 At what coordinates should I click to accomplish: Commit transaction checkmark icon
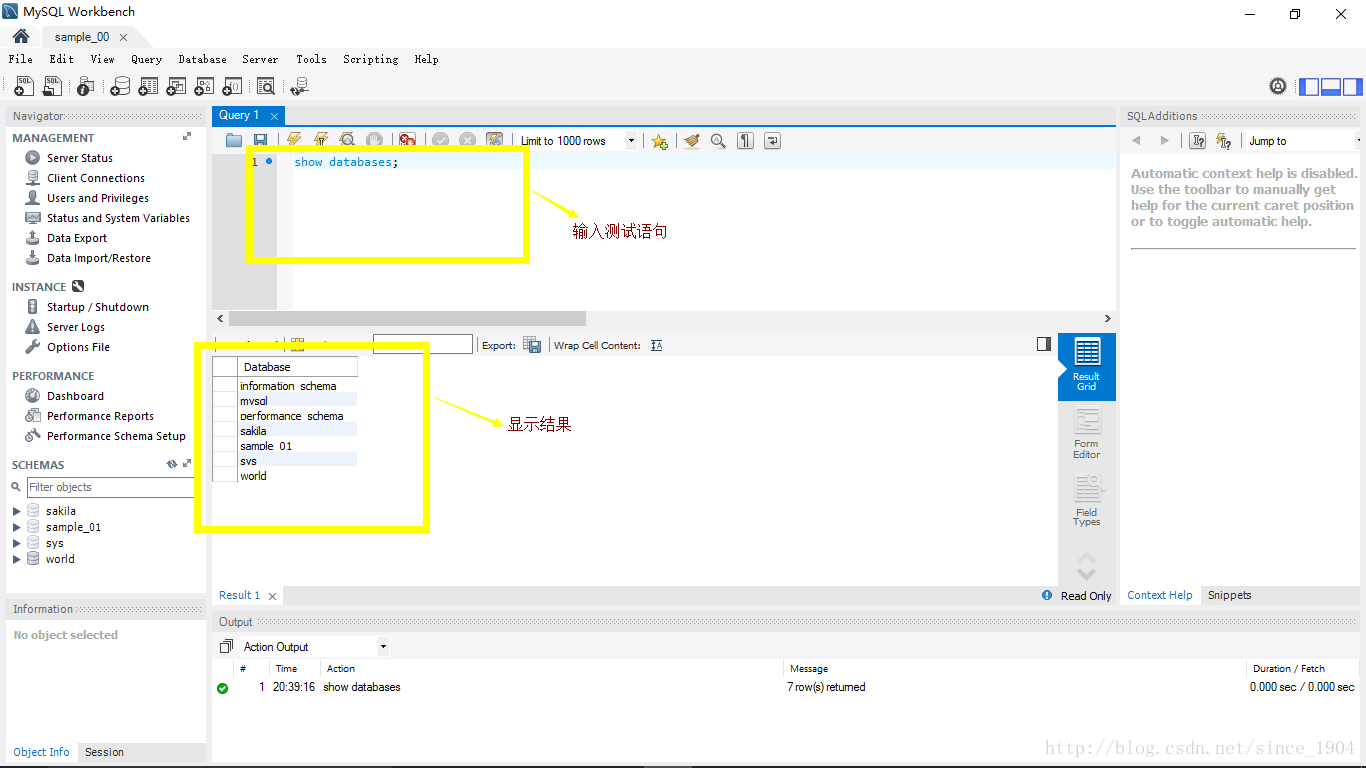(x=440, y=141)
